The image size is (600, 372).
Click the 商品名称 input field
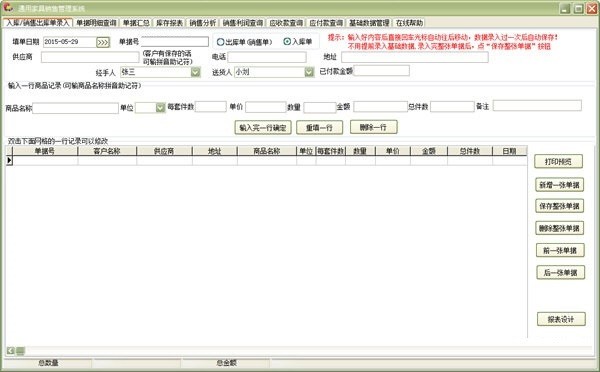[75, 108]
